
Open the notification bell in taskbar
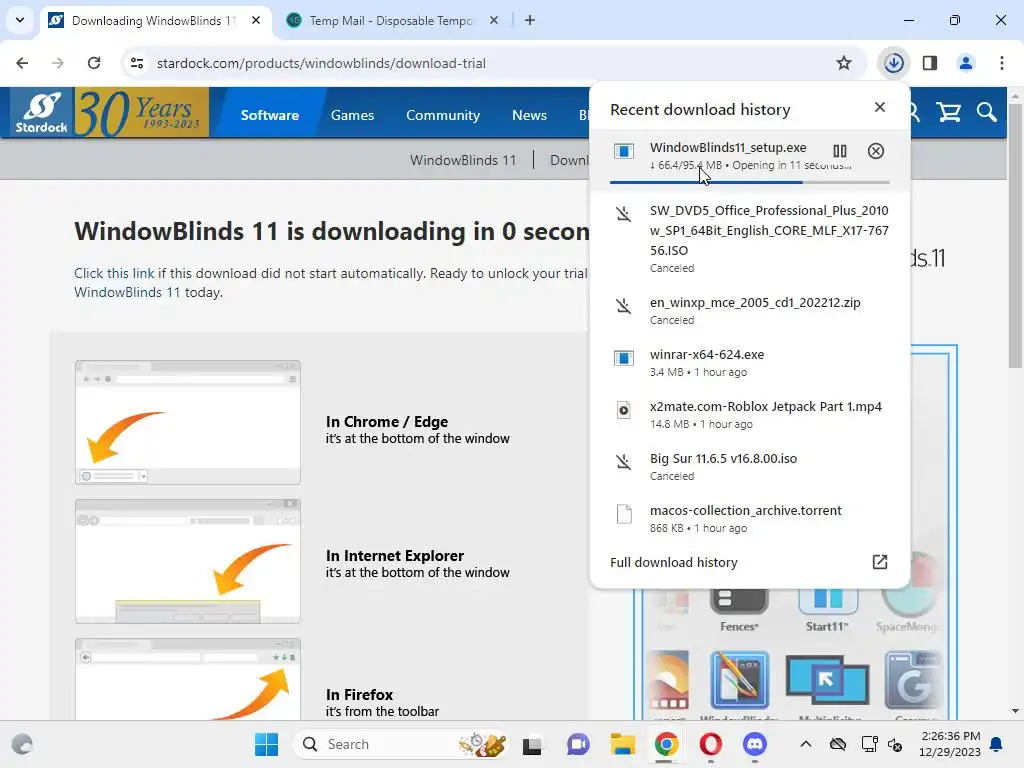tap(997, 744)
